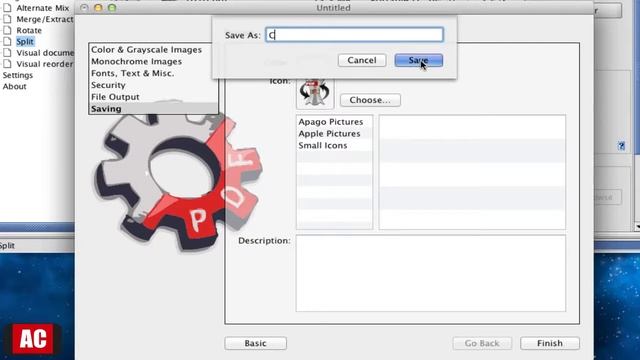Choose Apago Pictures icon set

tap(334, 122)
